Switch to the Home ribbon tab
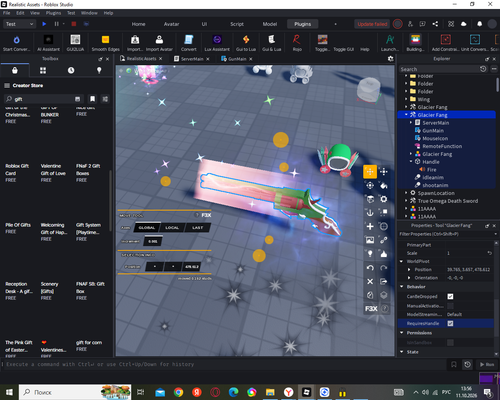Image resolution: width=500 pixels, height=400 pixels. (138, 24)
